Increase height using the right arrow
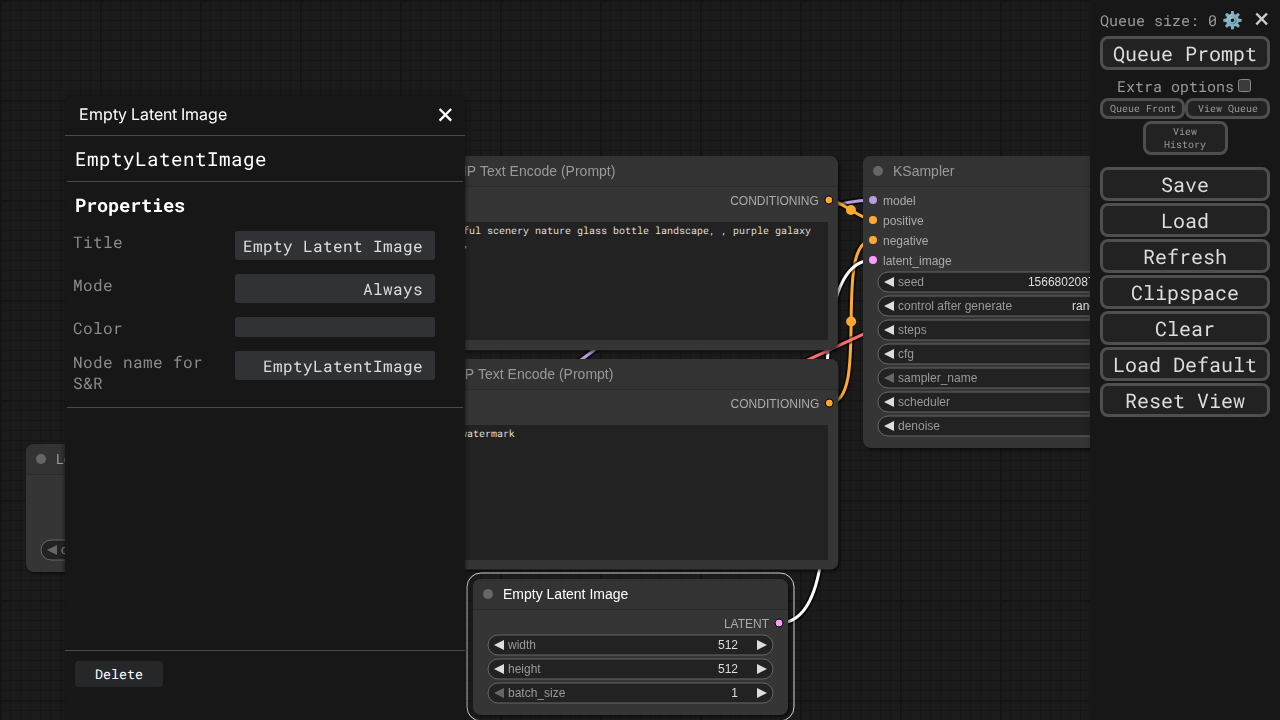This screenshot has height=720, width=1280. tap(762, 669)
